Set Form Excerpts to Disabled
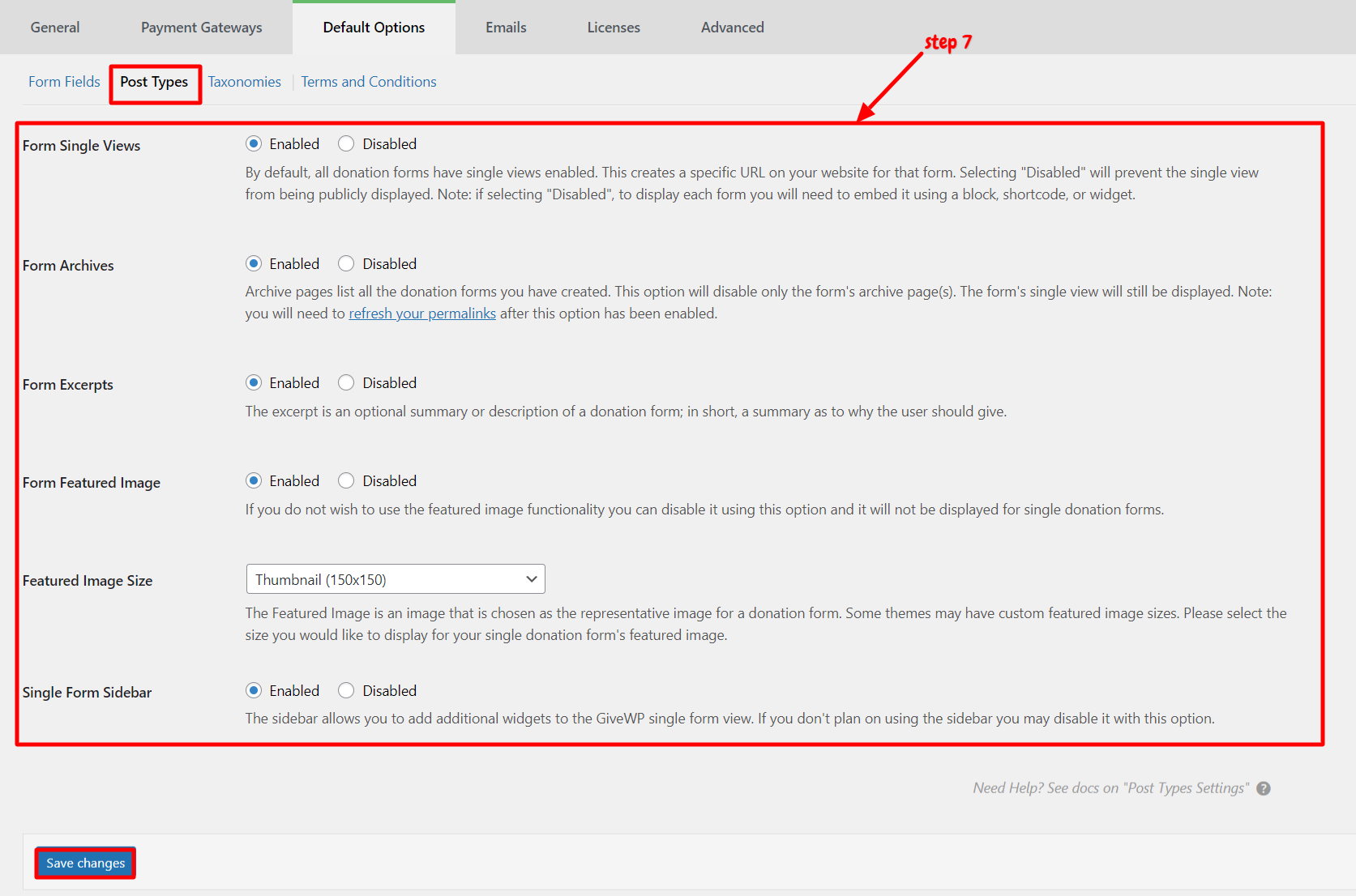Viewport: 1356px width, 896px height. click(346, 383)
